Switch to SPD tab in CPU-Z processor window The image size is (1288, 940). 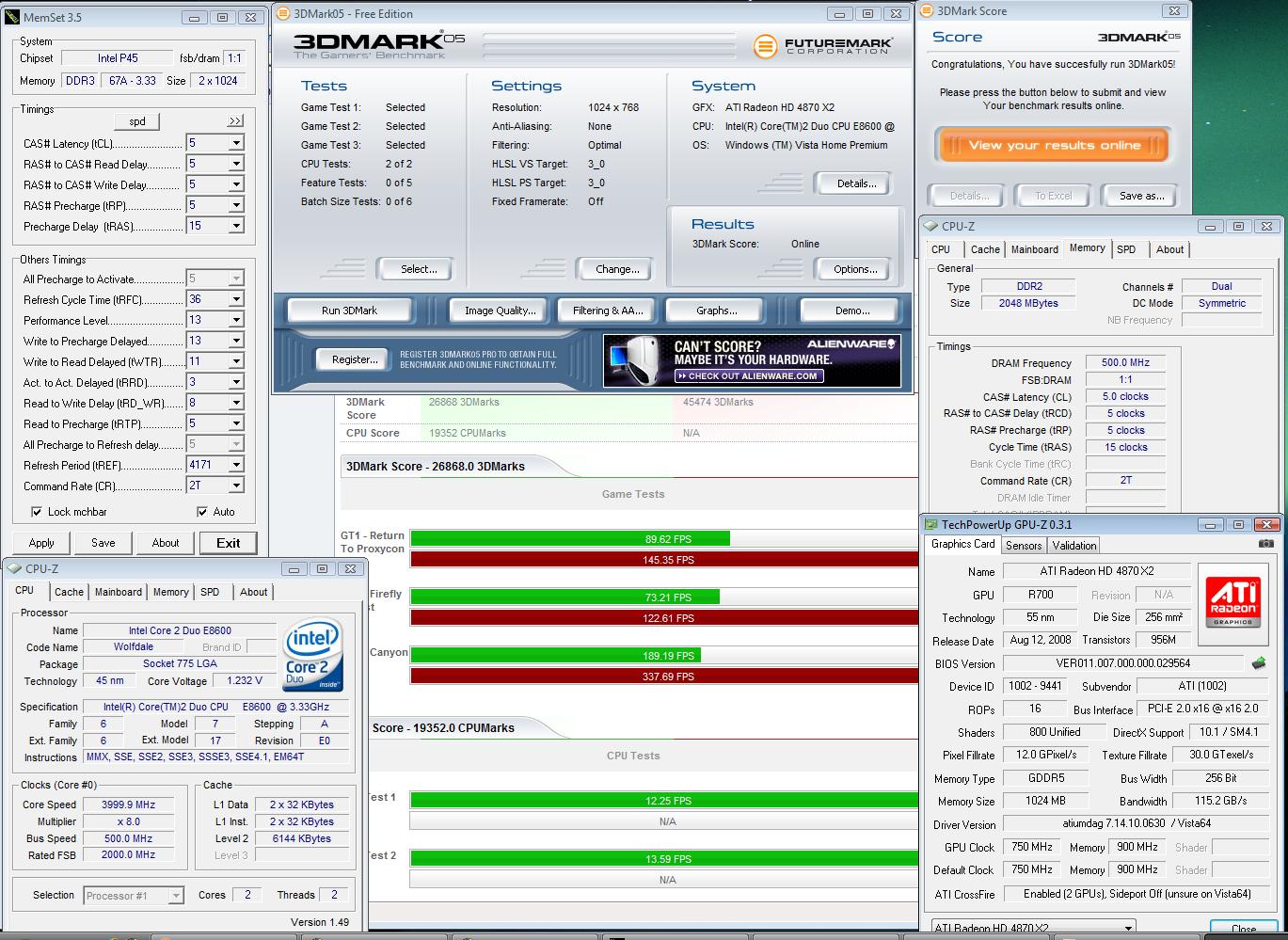[210, 592]
